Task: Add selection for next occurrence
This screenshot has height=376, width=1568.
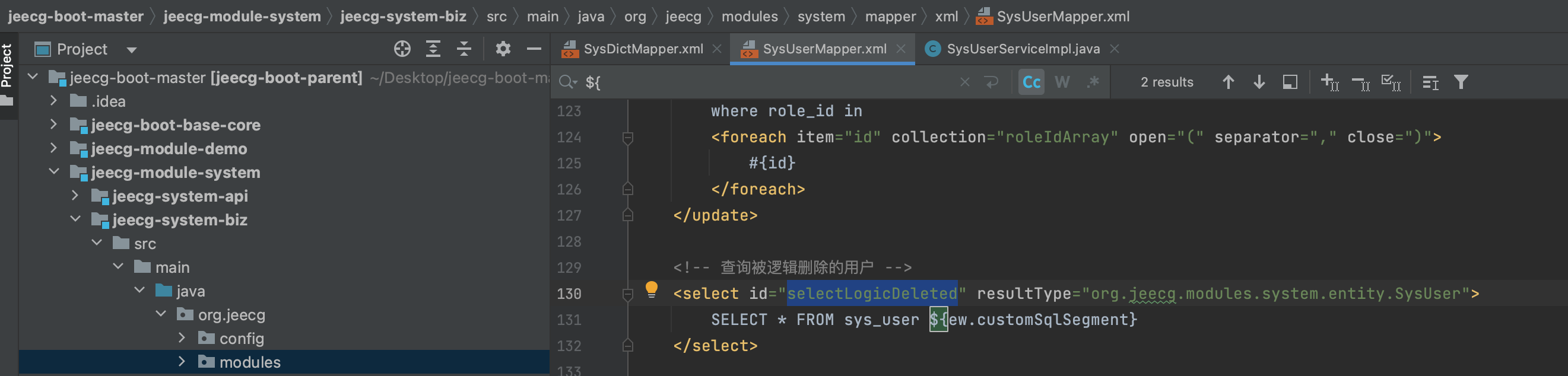Action: (1329, 82)
